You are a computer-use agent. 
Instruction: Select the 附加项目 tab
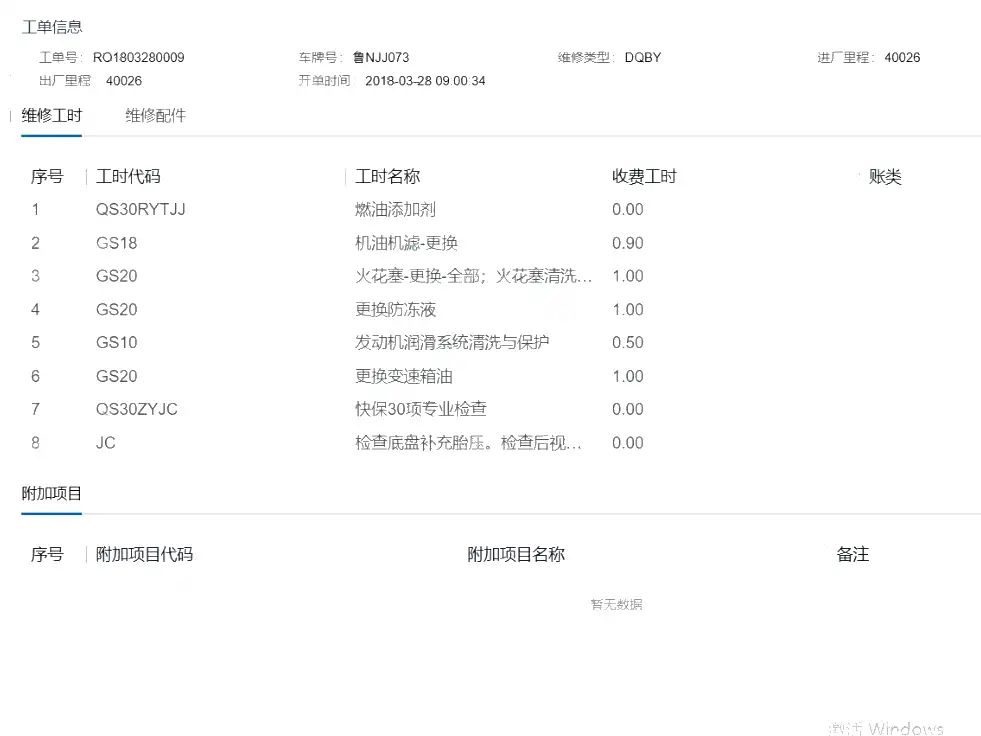pos(51,494)
